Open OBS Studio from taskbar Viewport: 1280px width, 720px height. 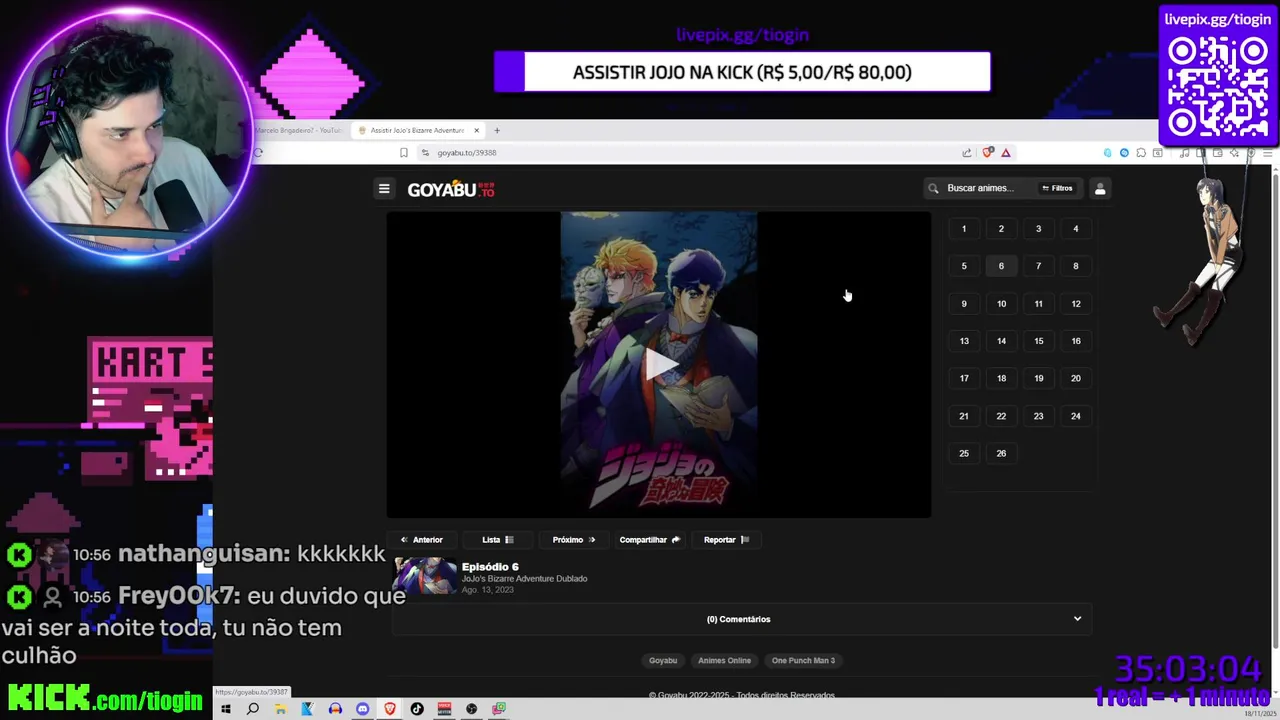[472, 709]
